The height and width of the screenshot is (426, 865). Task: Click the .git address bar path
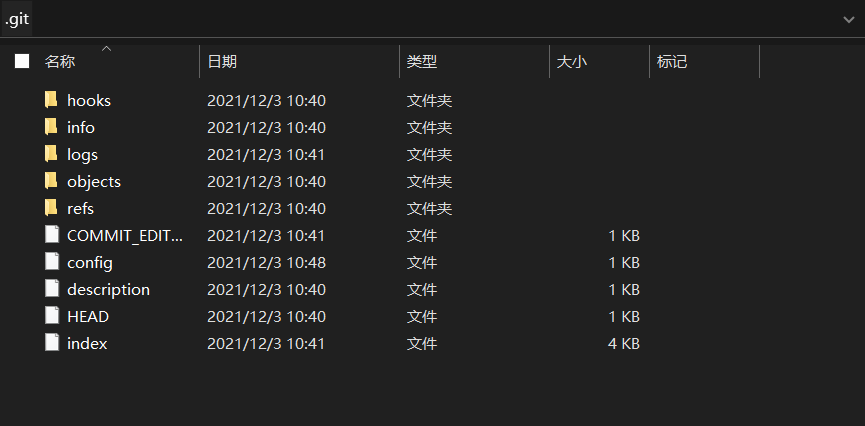18,19
